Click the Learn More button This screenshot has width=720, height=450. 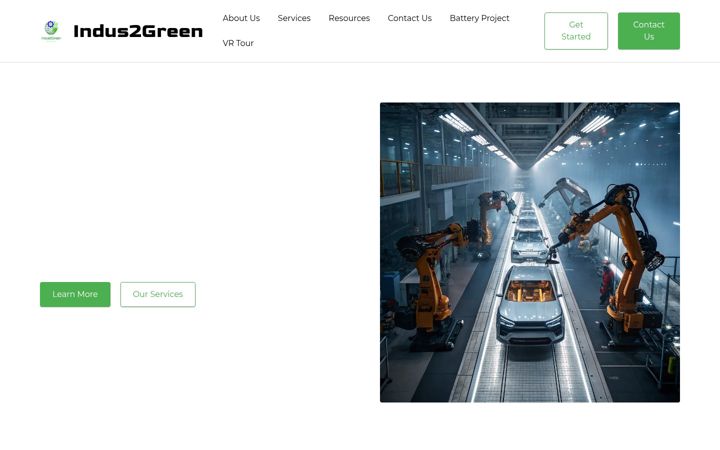pyautogui.click(x=75, y=294)
